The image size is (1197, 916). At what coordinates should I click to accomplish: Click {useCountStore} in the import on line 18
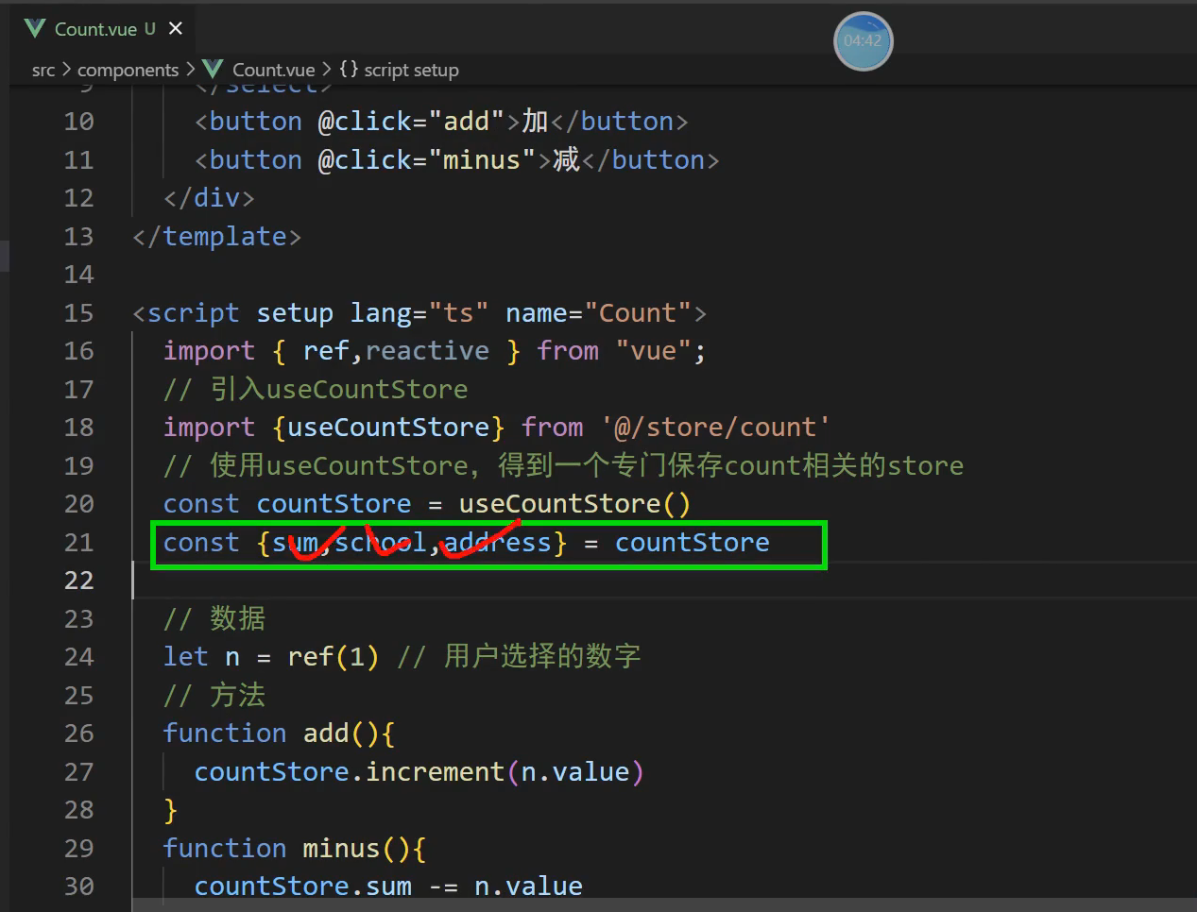click(x=388, y=427)
